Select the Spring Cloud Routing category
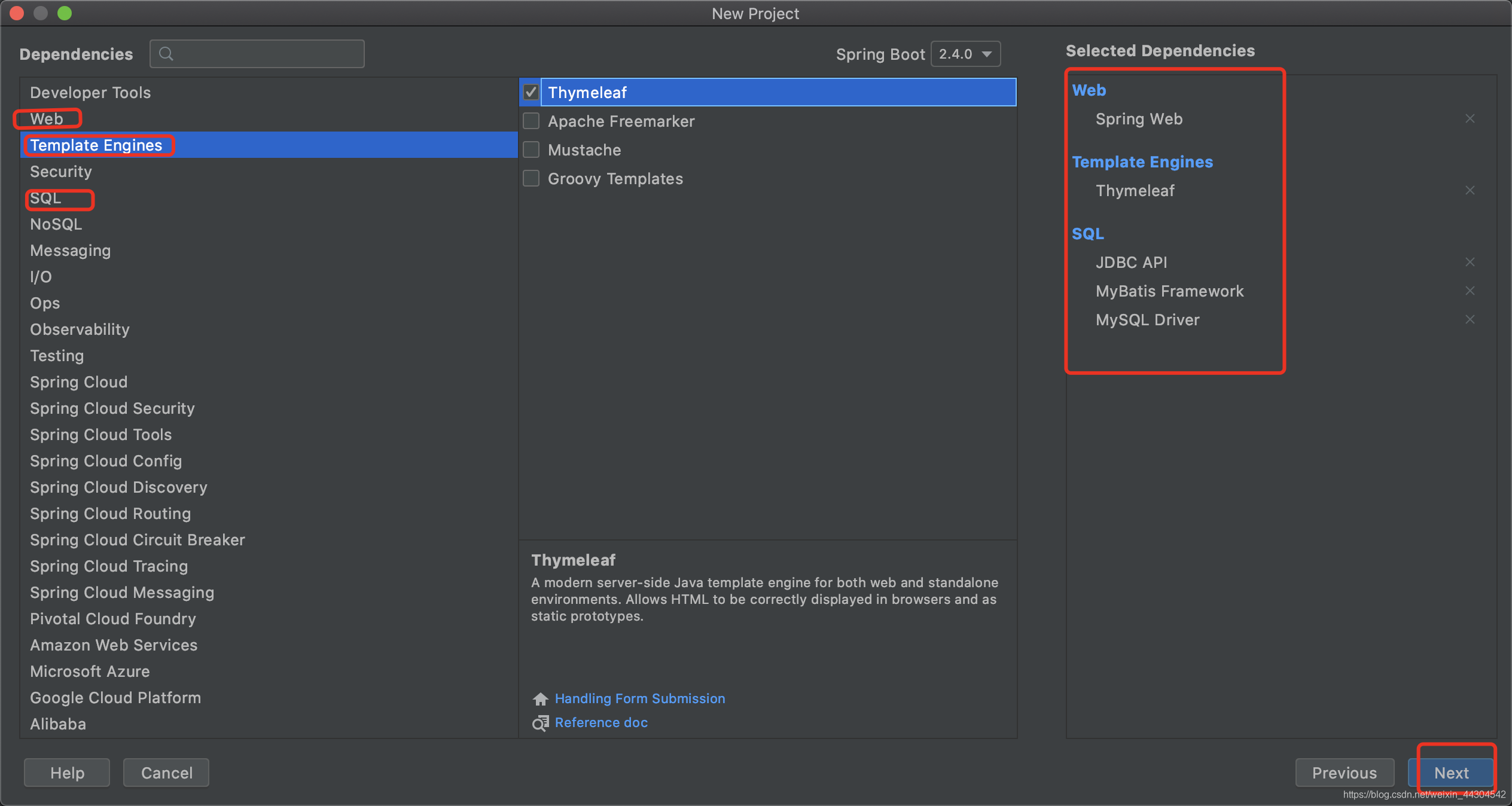This screenshot has width=1512, height=806. coord(269,513)
